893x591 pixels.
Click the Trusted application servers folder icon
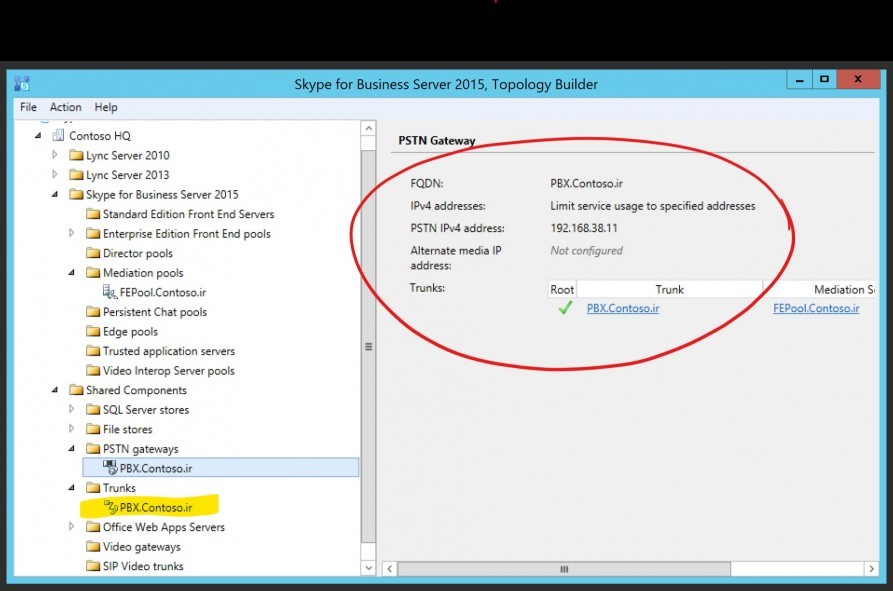point(93,351)
